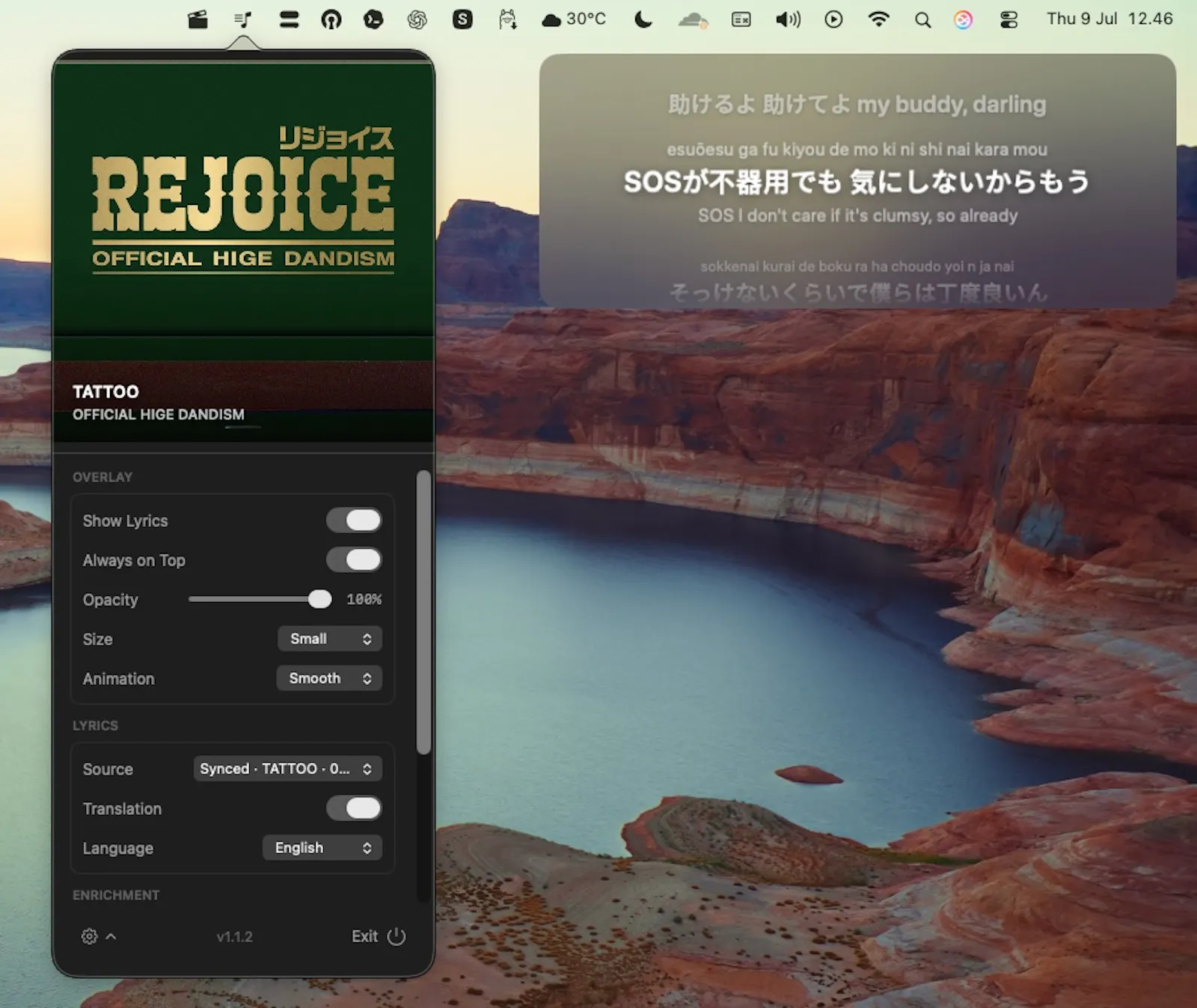Open the llama menu bar icon
1197x1008 pixels.
pos(508,19)
